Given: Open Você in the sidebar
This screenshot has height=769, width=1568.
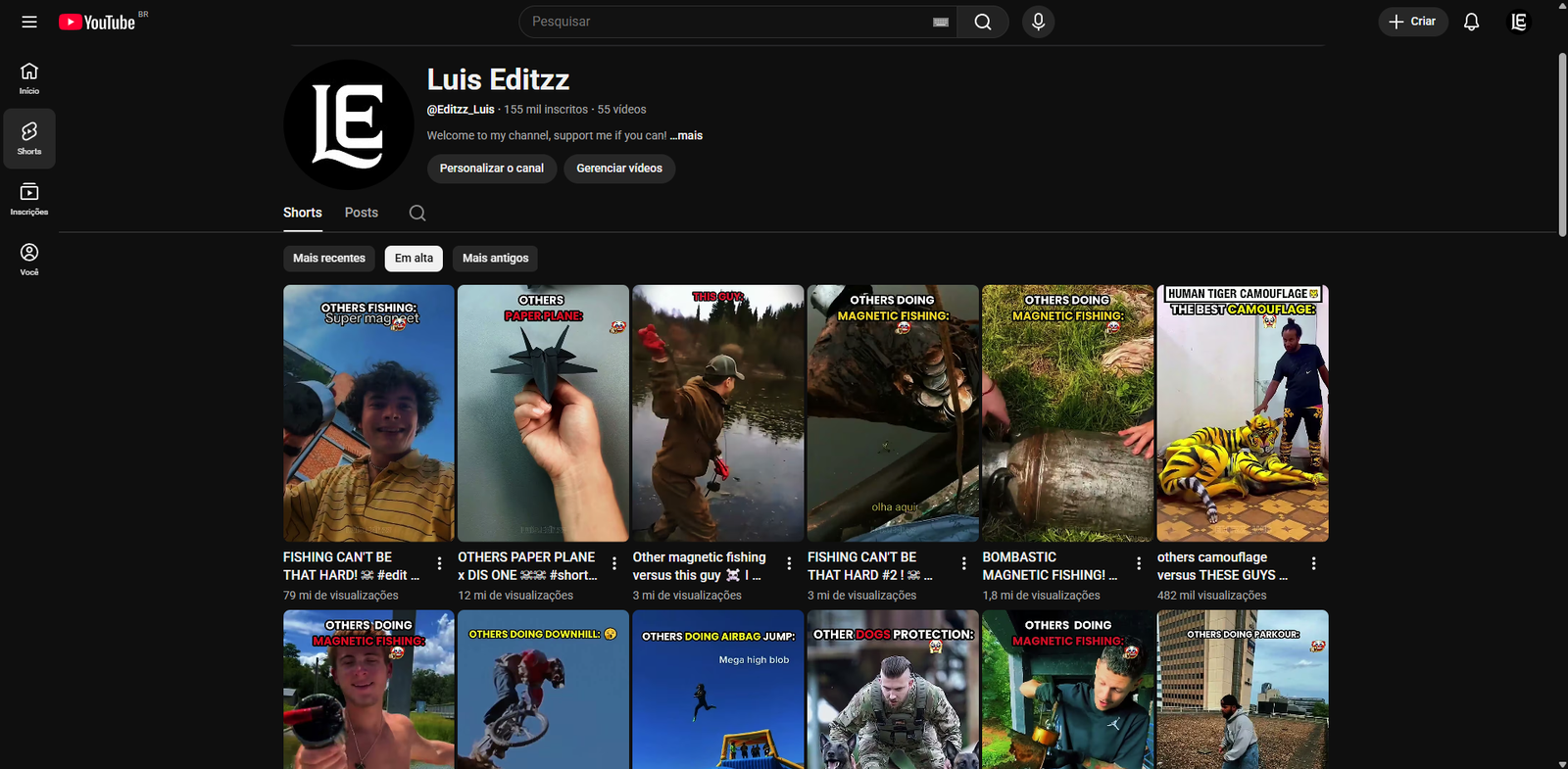Looking at the screenshot, I should tap(29, 260).
